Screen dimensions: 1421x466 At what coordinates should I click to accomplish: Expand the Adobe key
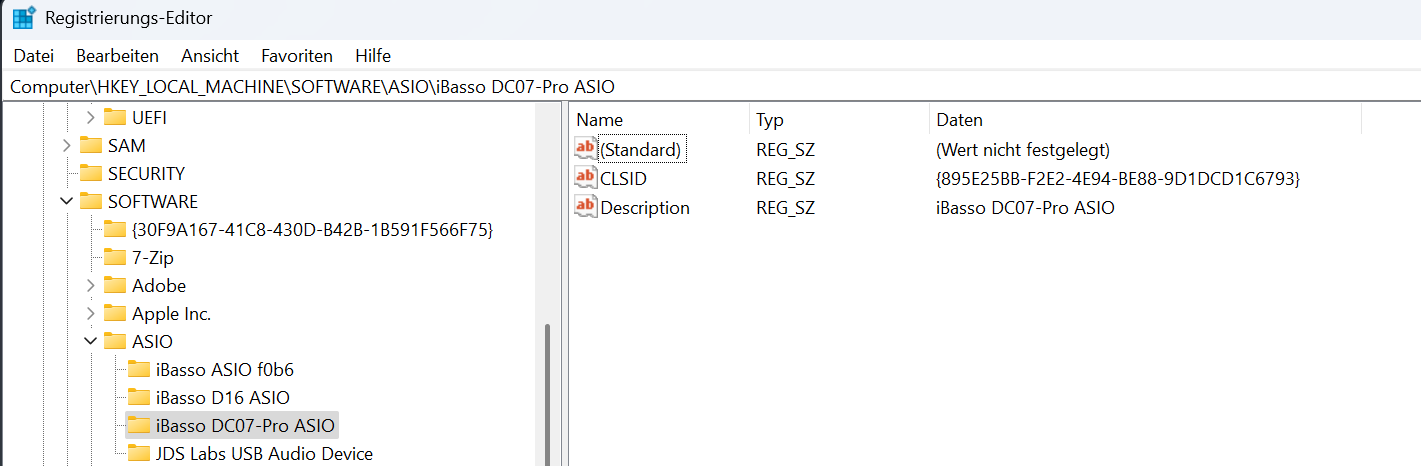(90, 285)
